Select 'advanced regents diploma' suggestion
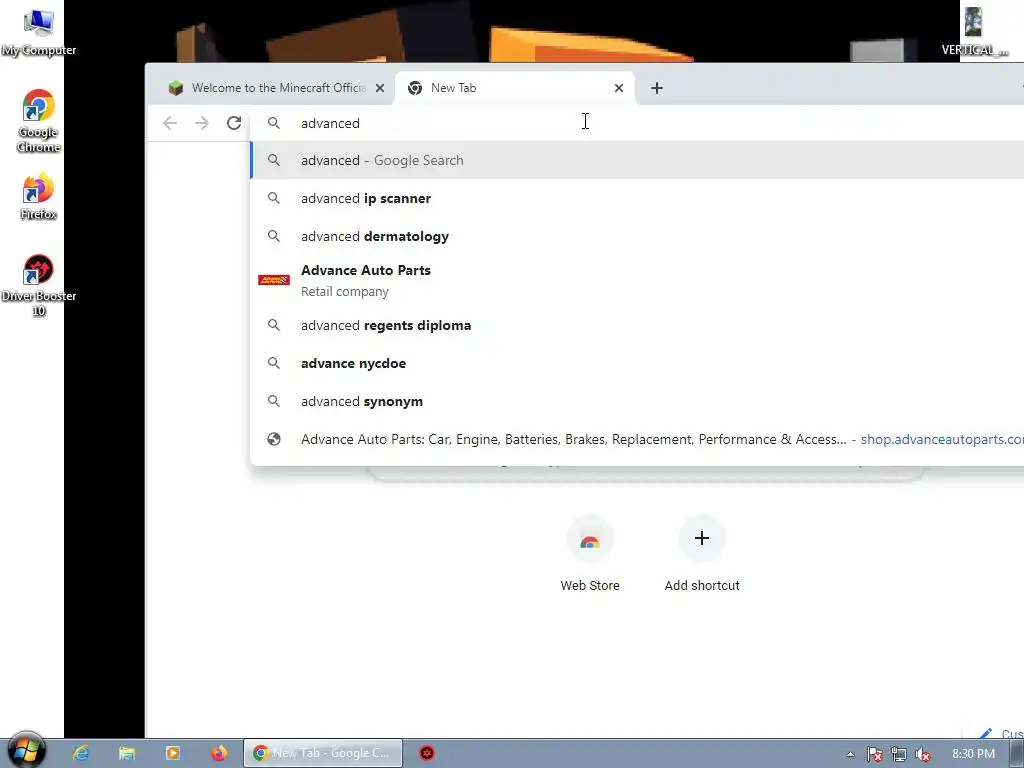 (637, 325)
